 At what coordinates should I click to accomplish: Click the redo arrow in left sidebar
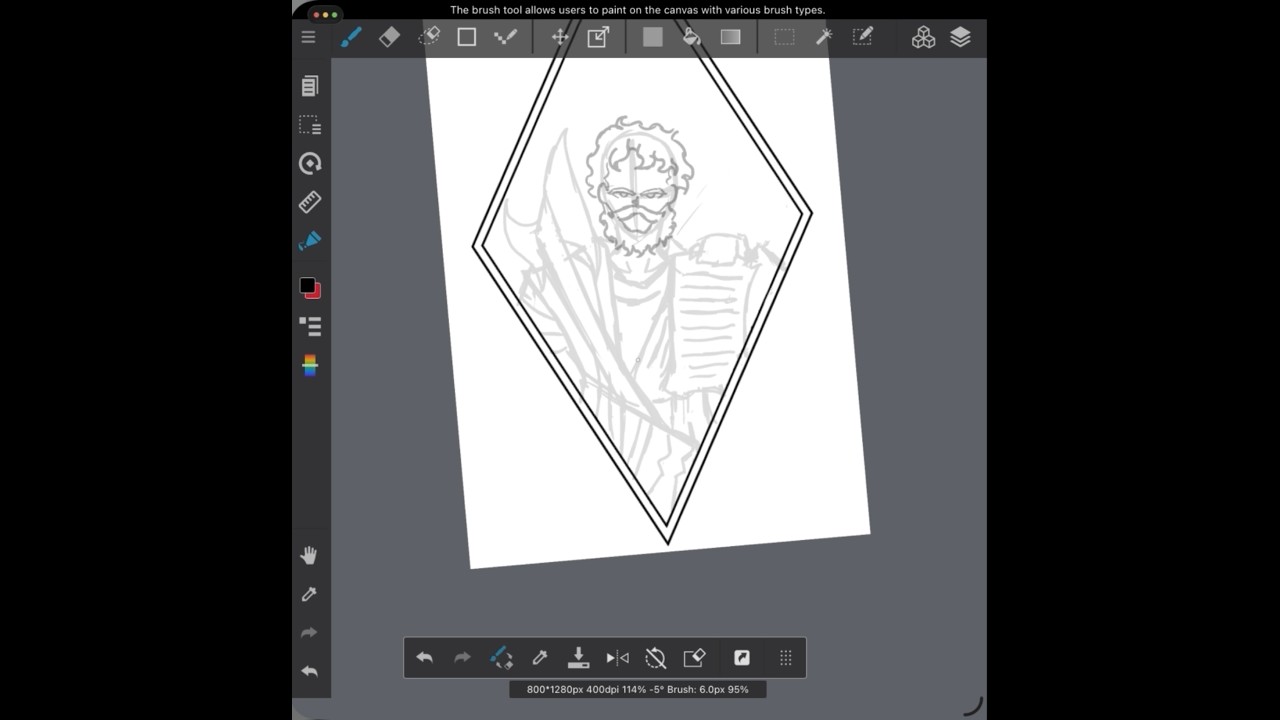tap(310, 632)
